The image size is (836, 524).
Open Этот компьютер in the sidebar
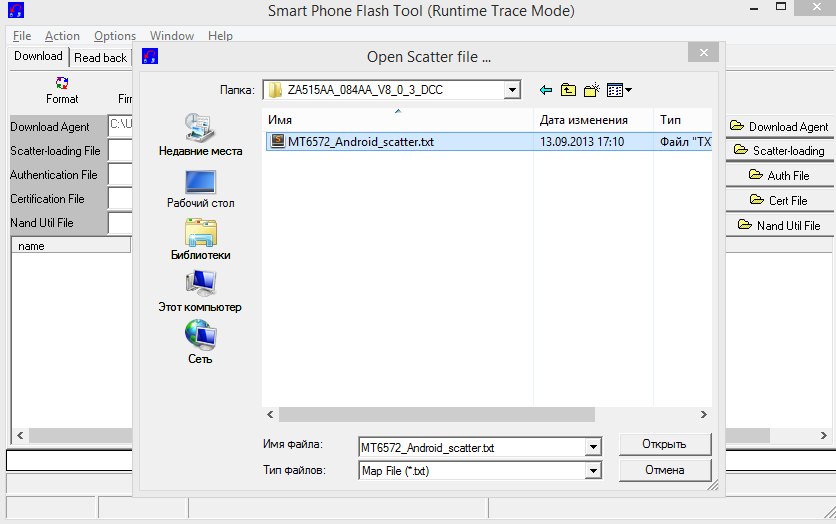pos(200,292)
